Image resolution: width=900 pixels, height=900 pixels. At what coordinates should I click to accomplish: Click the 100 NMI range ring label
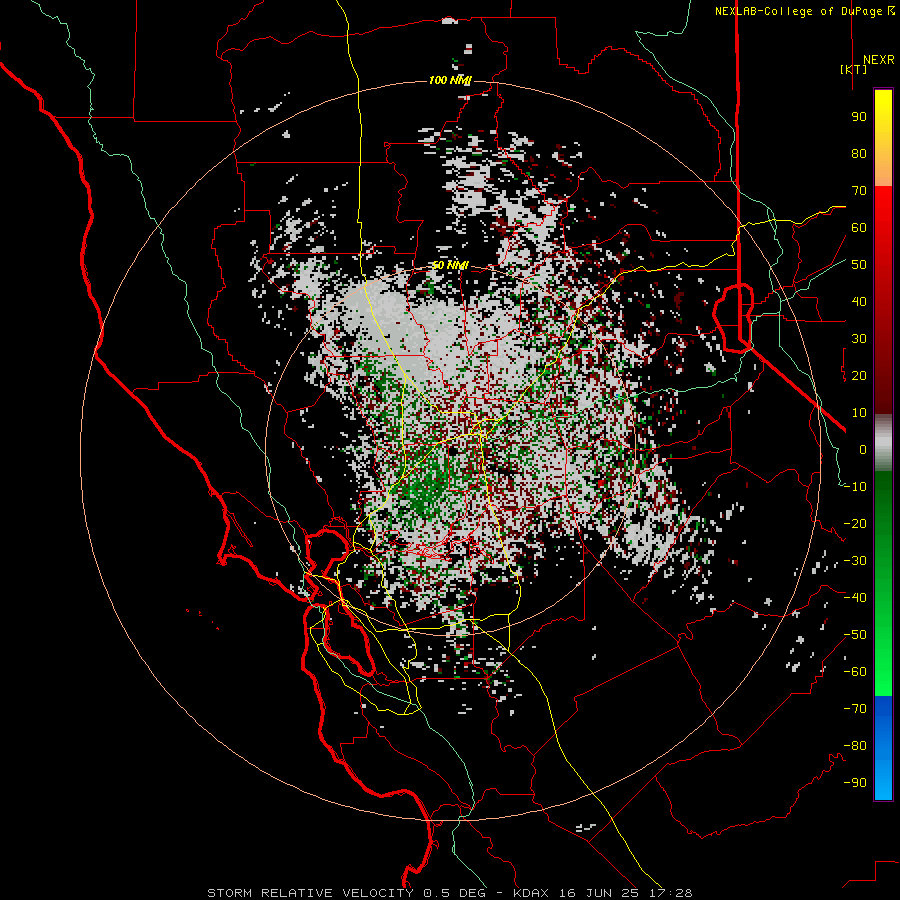point(450,80)
